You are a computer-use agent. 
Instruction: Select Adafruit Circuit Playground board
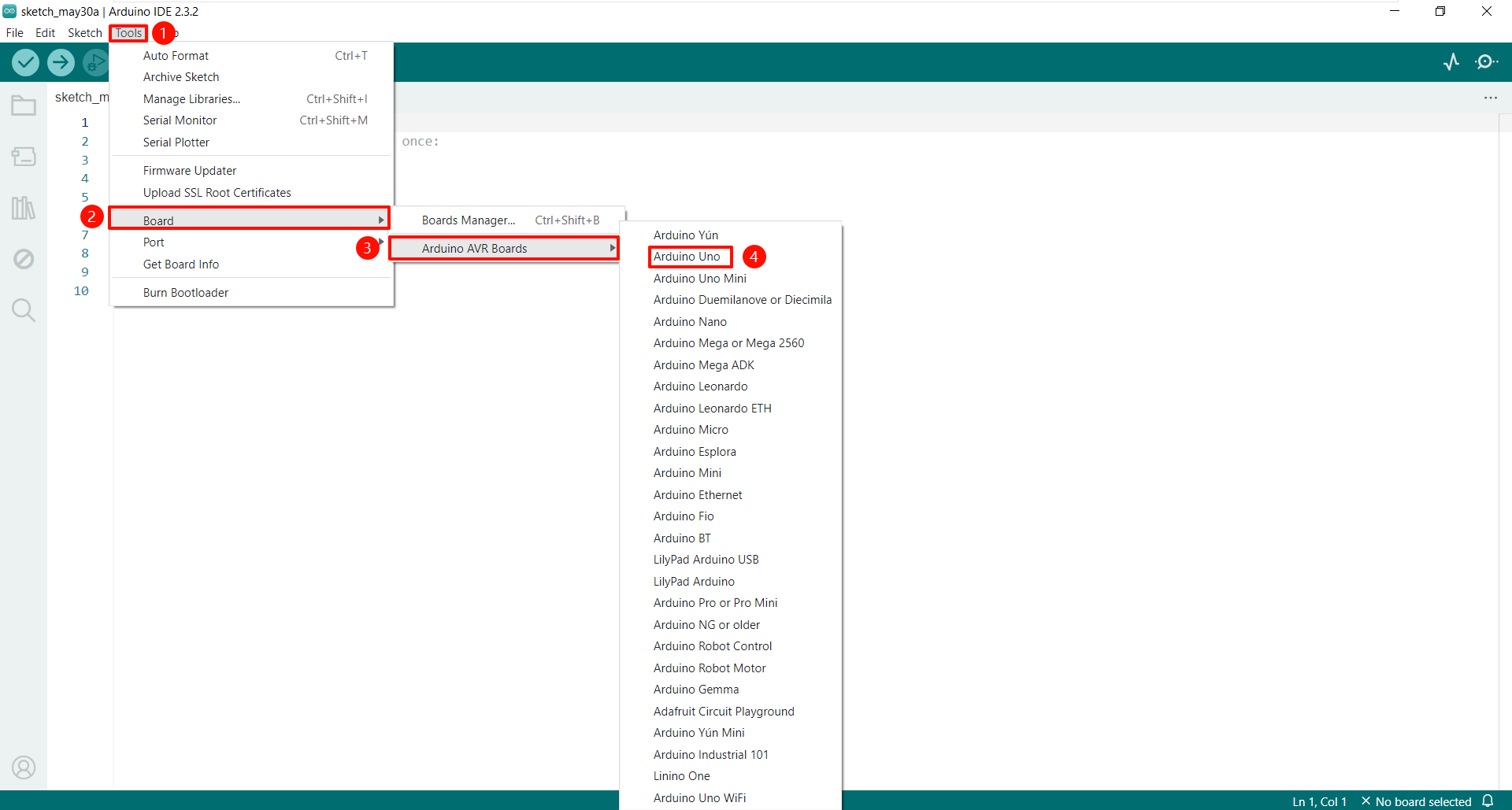[731, 712]
